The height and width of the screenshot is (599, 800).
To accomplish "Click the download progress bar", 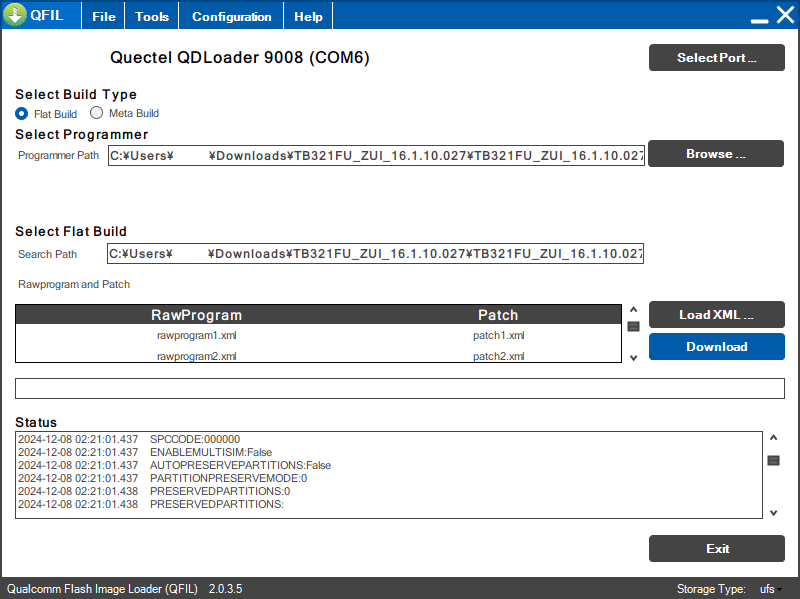I will pyautogui.click(x=399, y=388).
